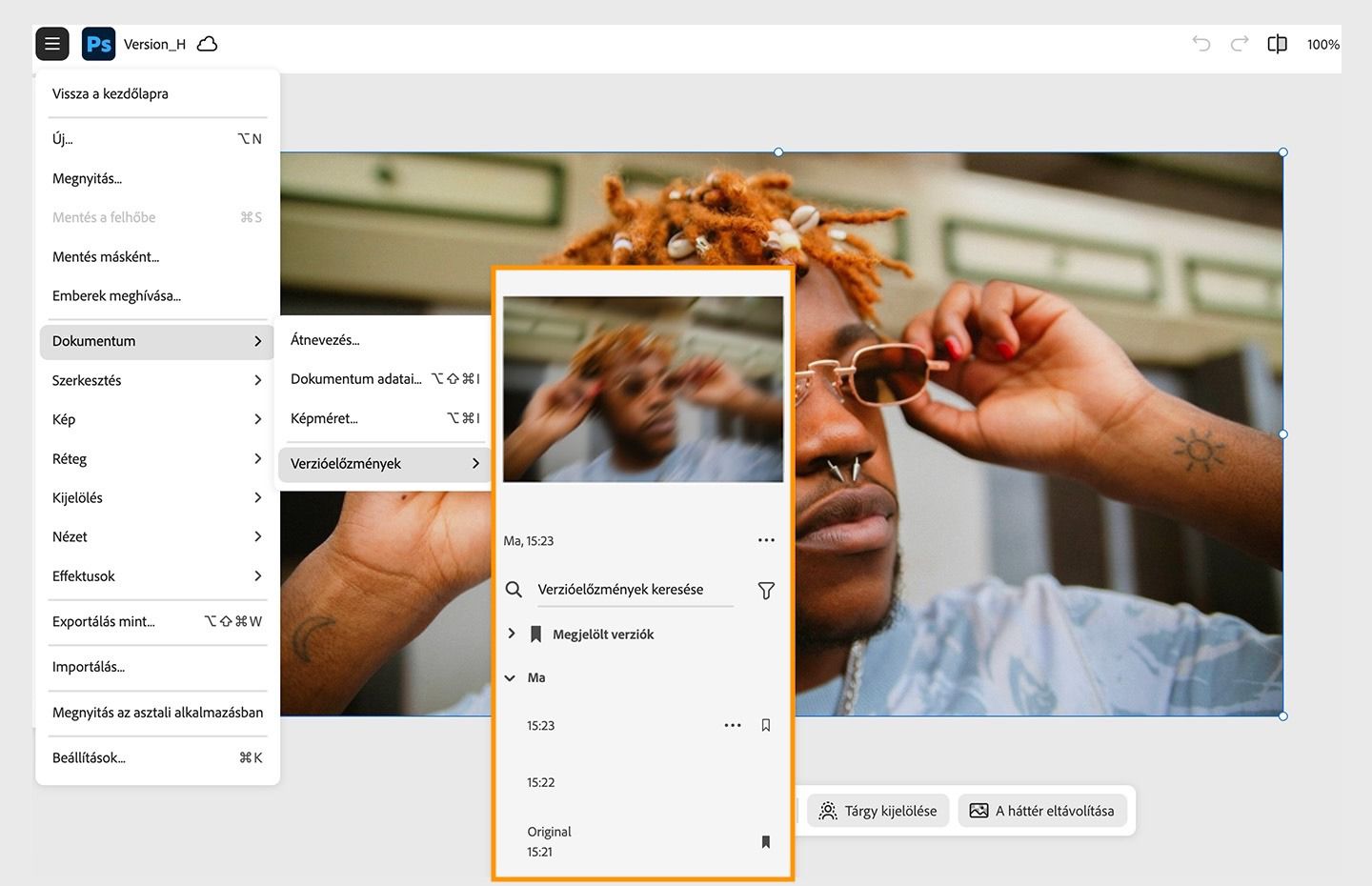Screen dimensions: 1372x886
Task: Choose Képméret... in the submenu
Action: [x=385, y=418]
